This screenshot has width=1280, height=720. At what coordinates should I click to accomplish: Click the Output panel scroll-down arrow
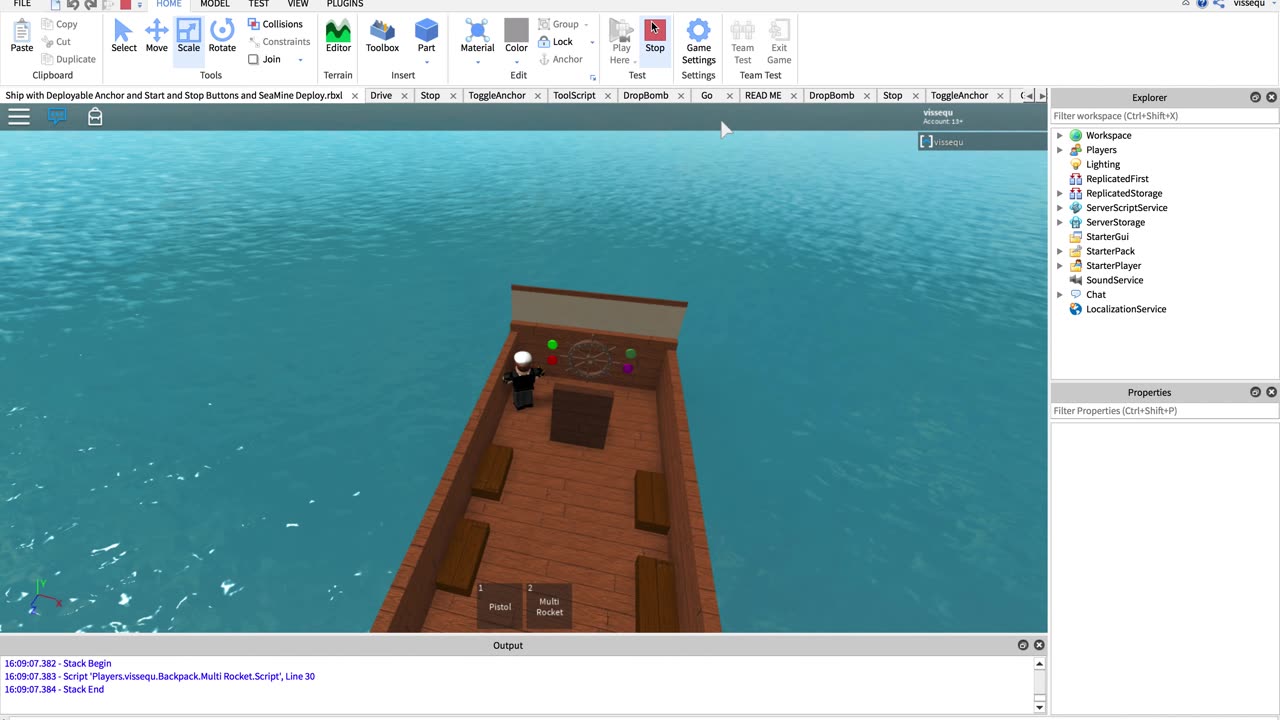pos(1039,707)
